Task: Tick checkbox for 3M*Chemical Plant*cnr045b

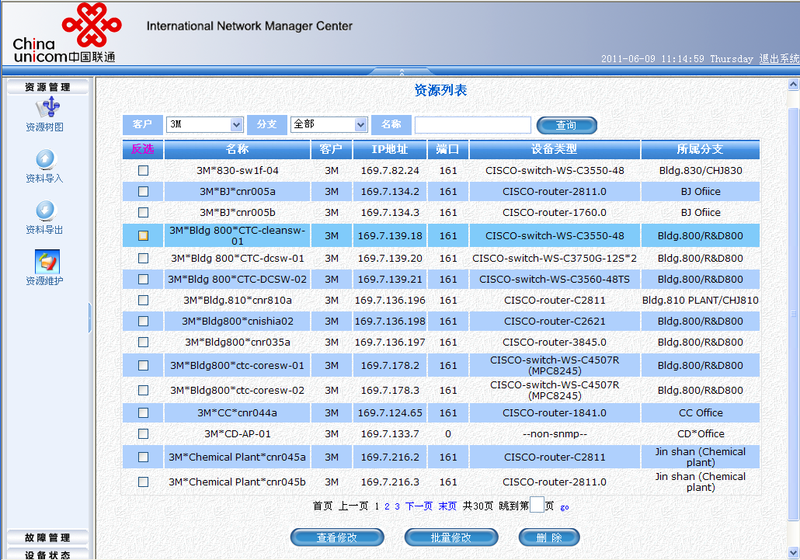Action: click(143, 482)
